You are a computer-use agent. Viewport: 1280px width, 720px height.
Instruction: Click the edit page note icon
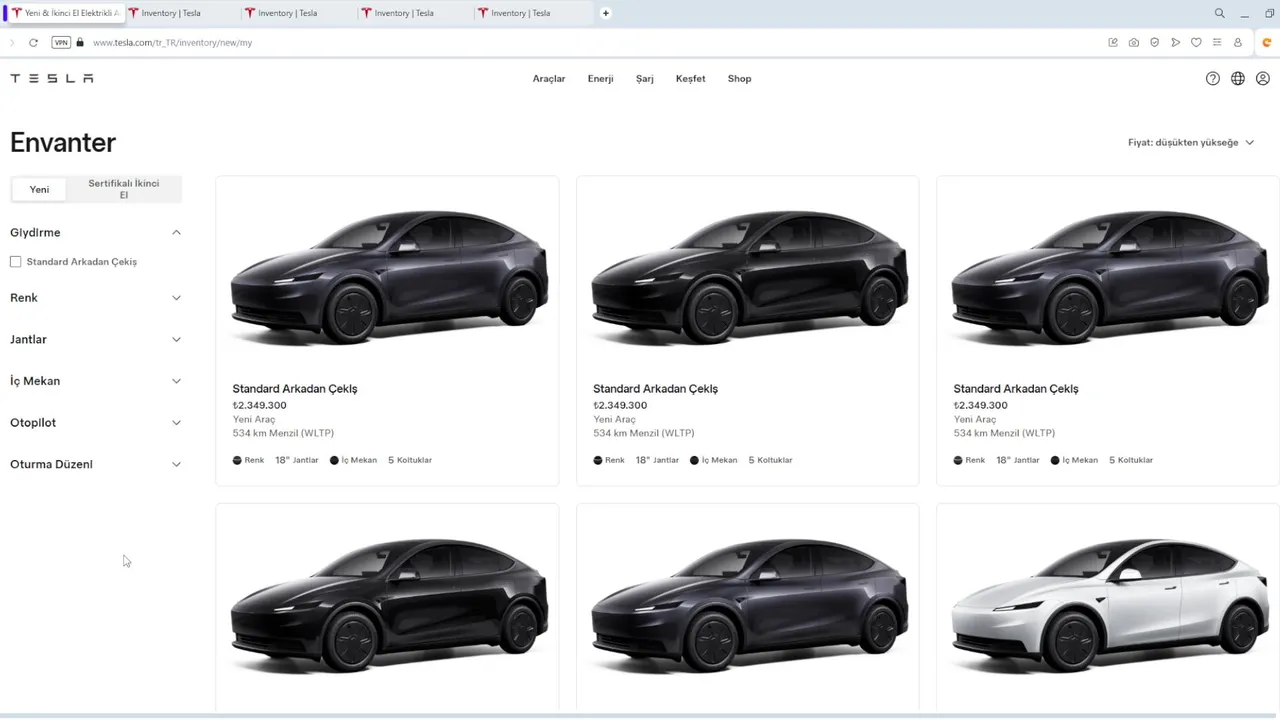coord(1113,42)
